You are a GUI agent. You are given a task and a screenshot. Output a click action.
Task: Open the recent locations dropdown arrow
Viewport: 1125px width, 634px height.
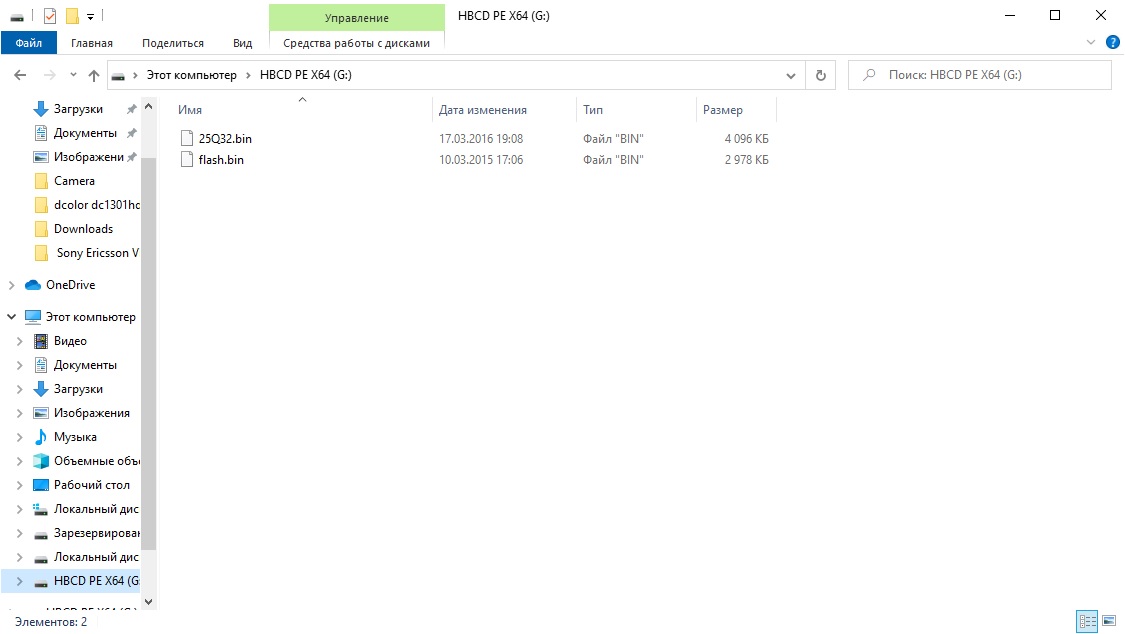[73, 76]
